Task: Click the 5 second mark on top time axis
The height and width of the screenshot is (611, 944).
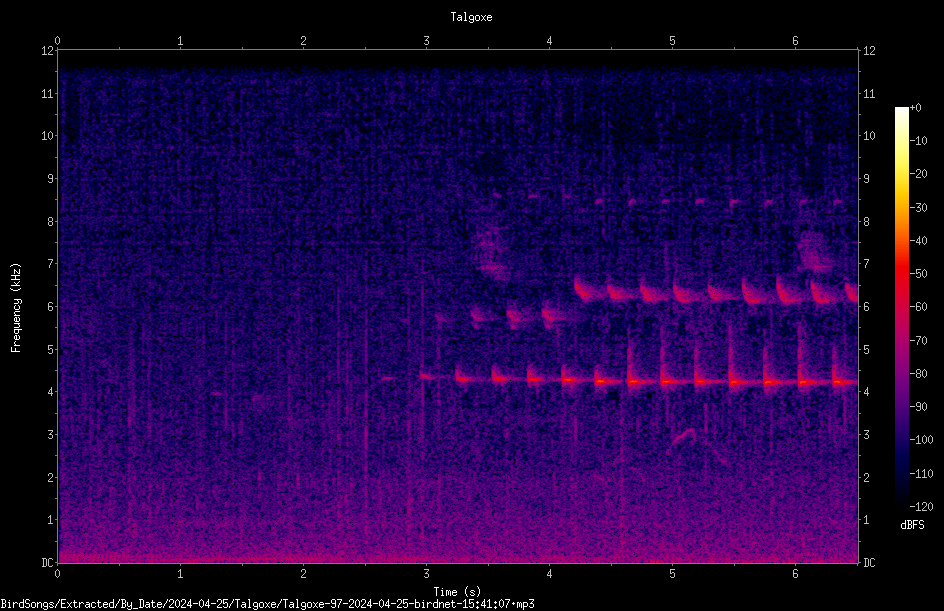Action: [672, 41]
